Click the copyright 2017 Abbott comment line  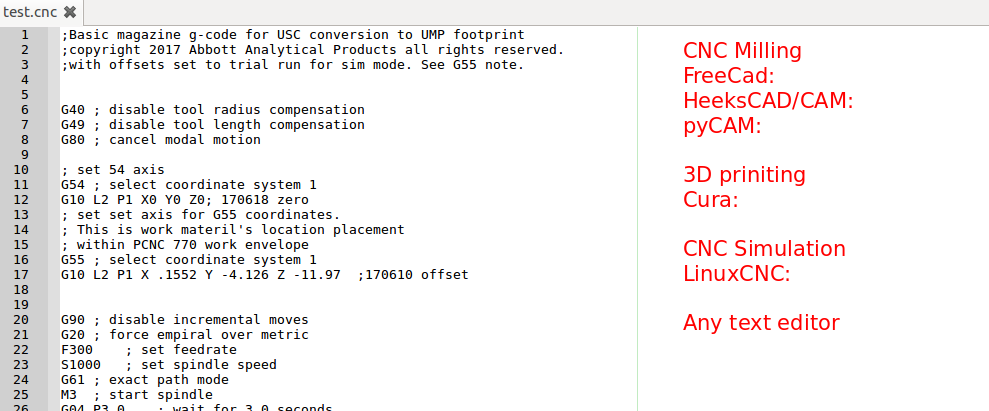312,50
